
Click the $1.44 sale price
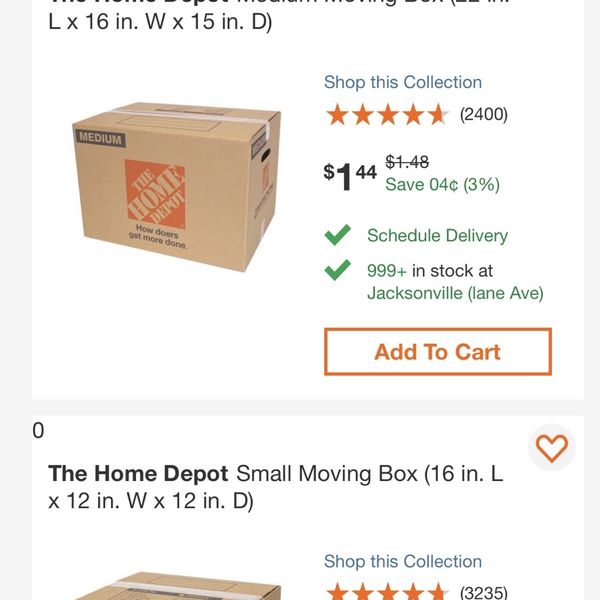350,176
